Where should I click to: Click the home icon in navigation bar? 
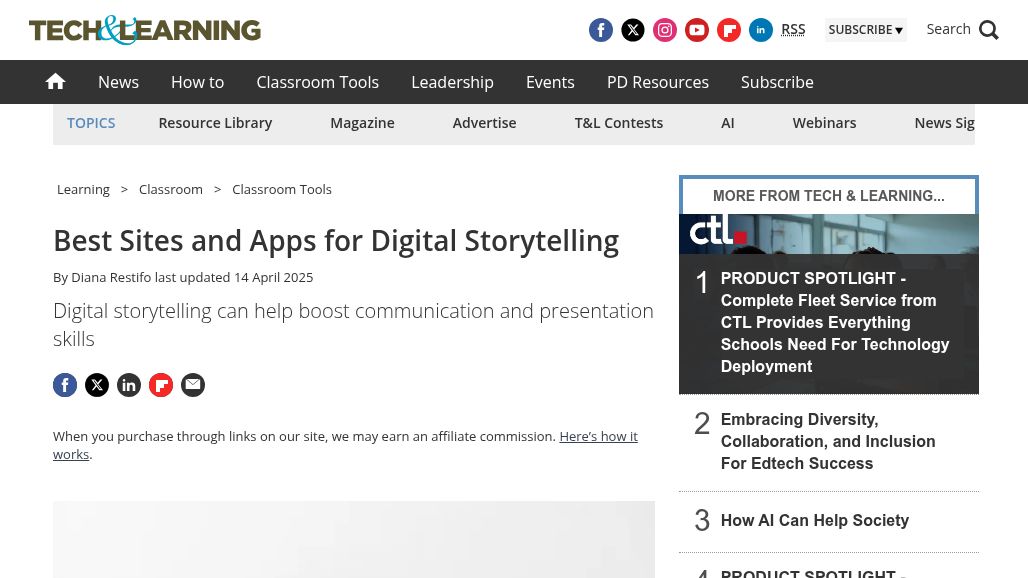tap(55, 82)
